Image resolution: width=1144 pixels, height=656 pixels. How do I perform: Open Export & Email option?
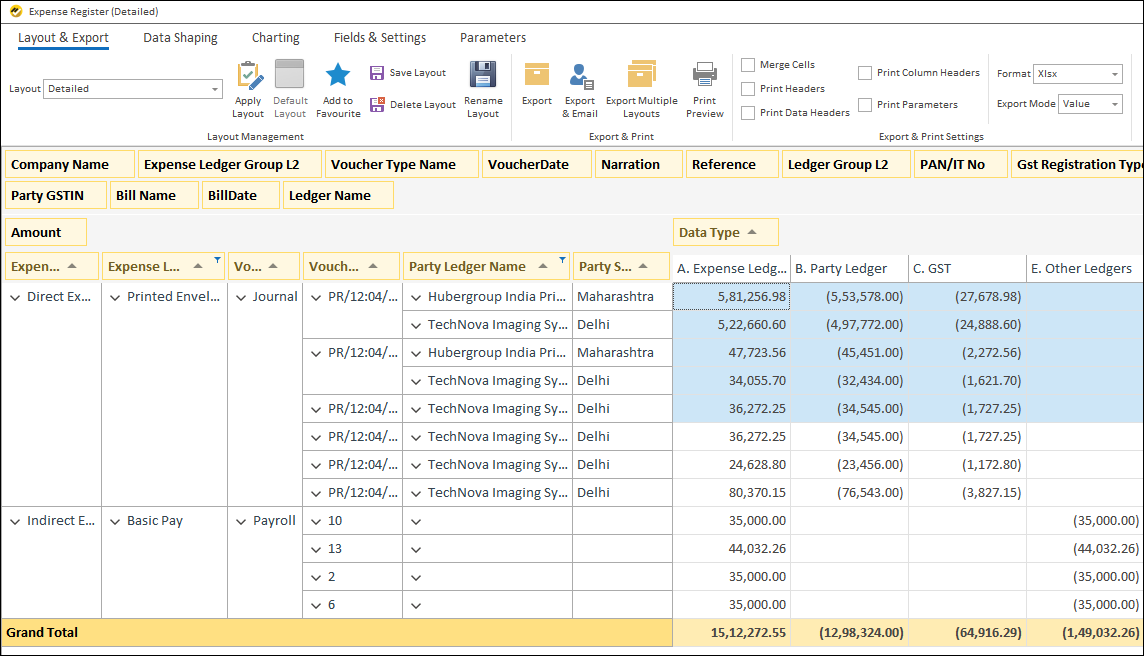coord(580,76)
